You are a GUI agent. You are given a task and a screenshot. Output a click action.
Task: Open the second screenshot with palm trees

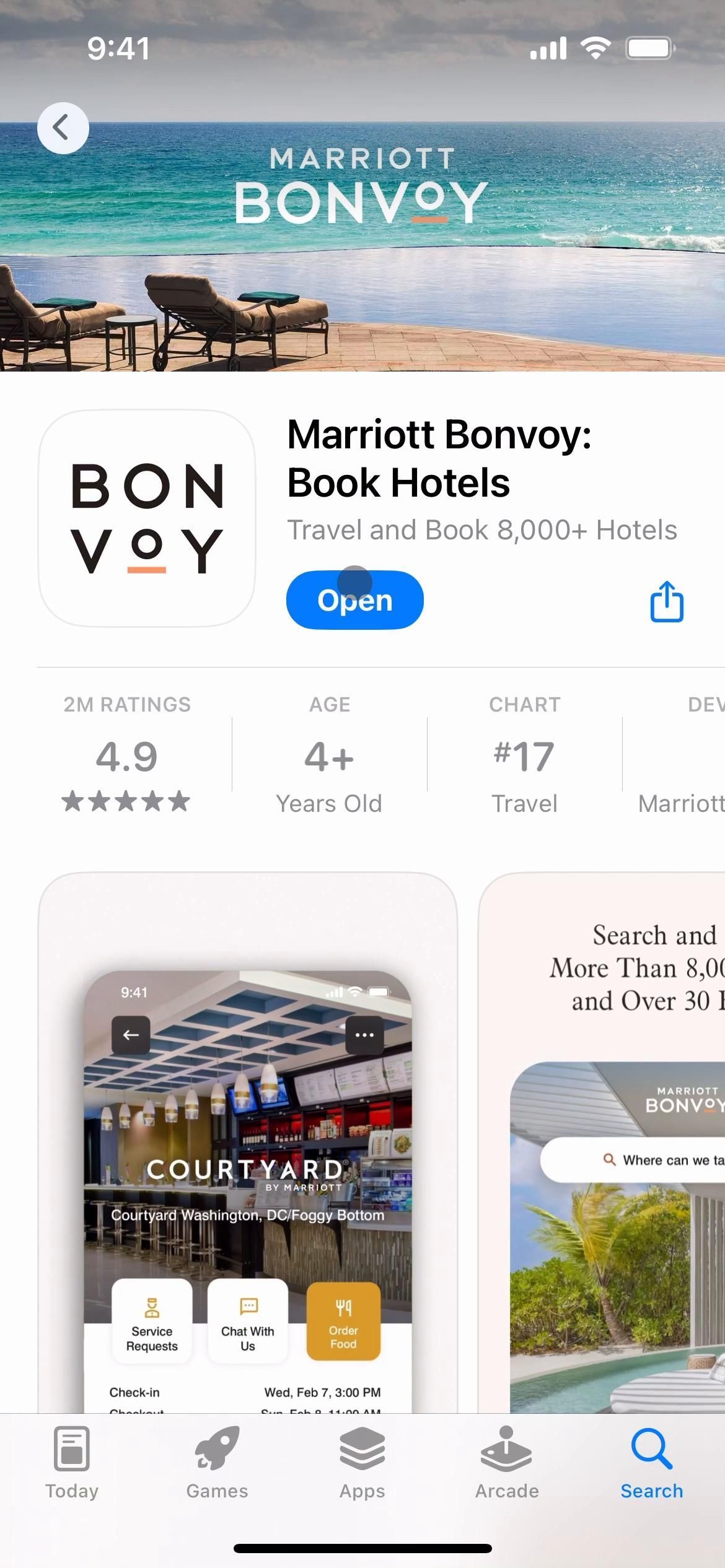click(602, 1143)
